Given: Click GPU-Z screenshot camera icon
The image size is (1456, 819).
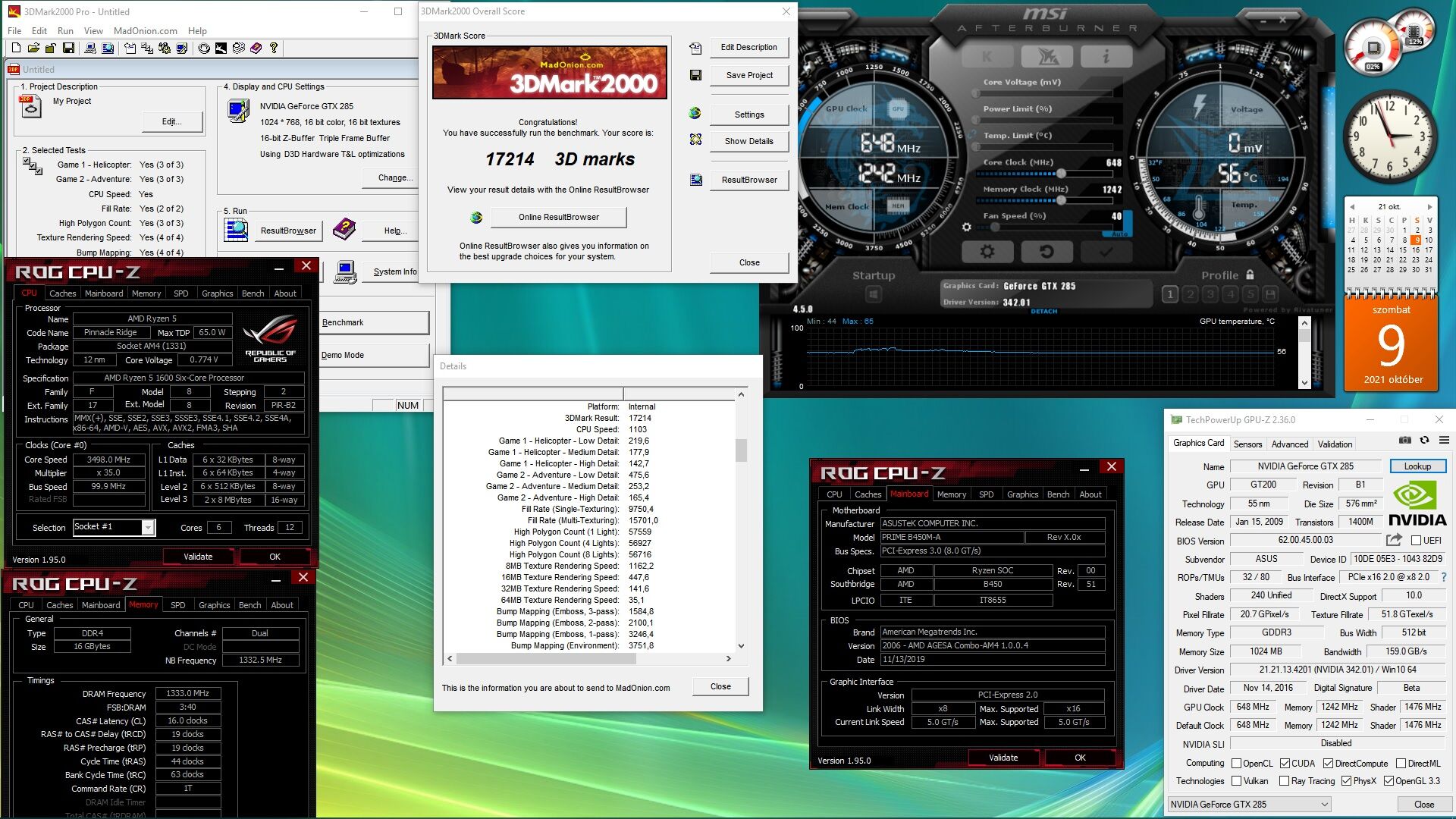Looking at the screenshot, I should [x=1404, y=440].
